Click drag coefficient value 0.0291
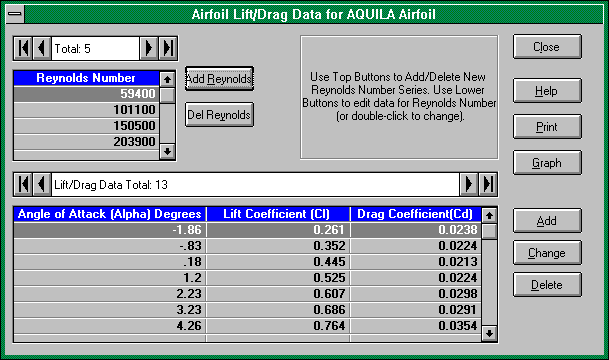609x360 pixels. coord(416,310)
